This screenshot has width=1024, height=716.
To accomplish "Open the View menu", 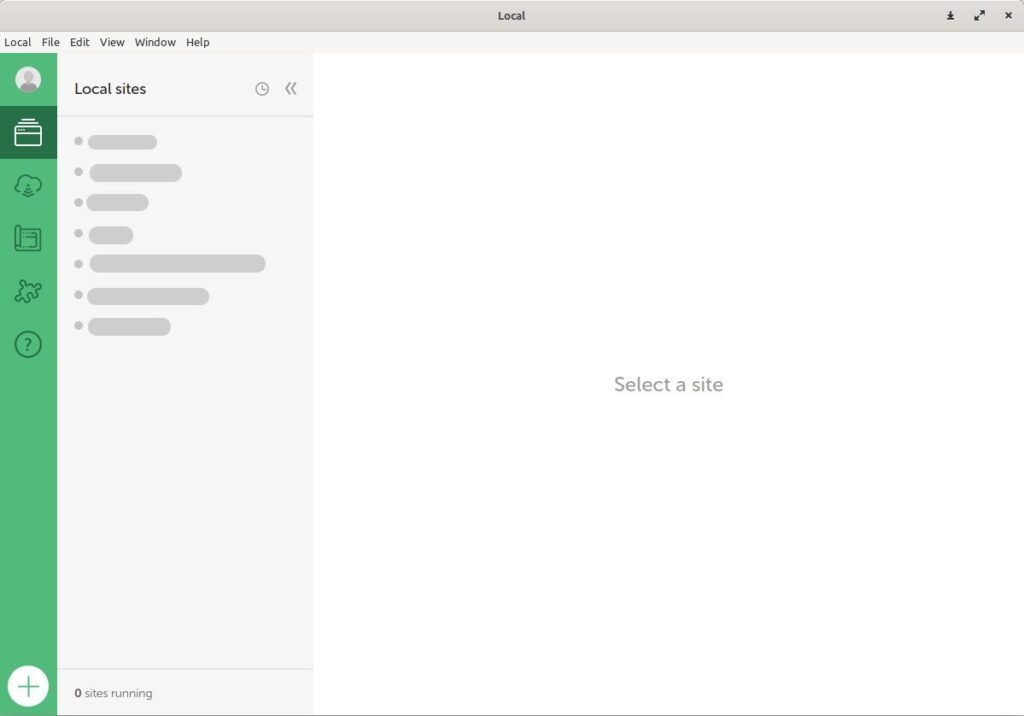I will click(x=112, y=42).
